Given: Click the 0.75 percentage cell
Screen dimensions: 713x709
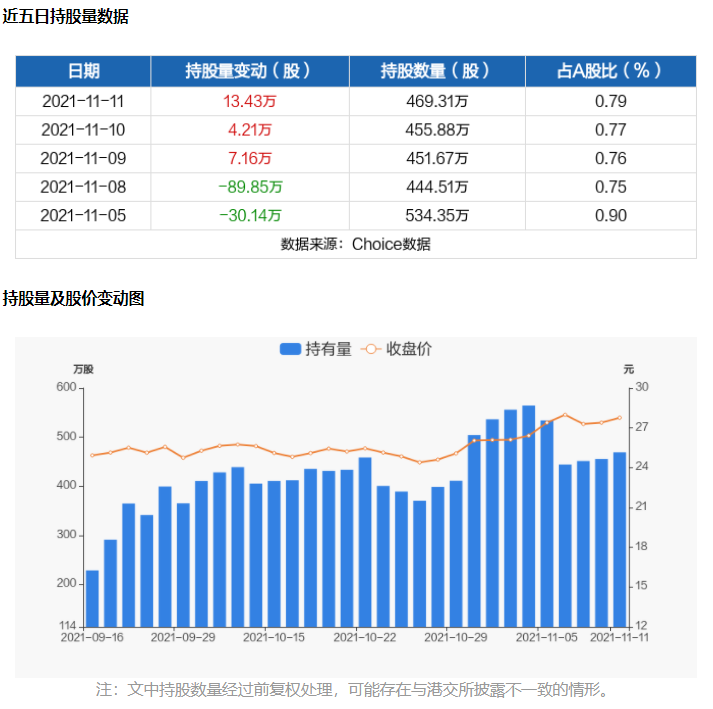Looking at the screenshot, I should coord(611,187).
